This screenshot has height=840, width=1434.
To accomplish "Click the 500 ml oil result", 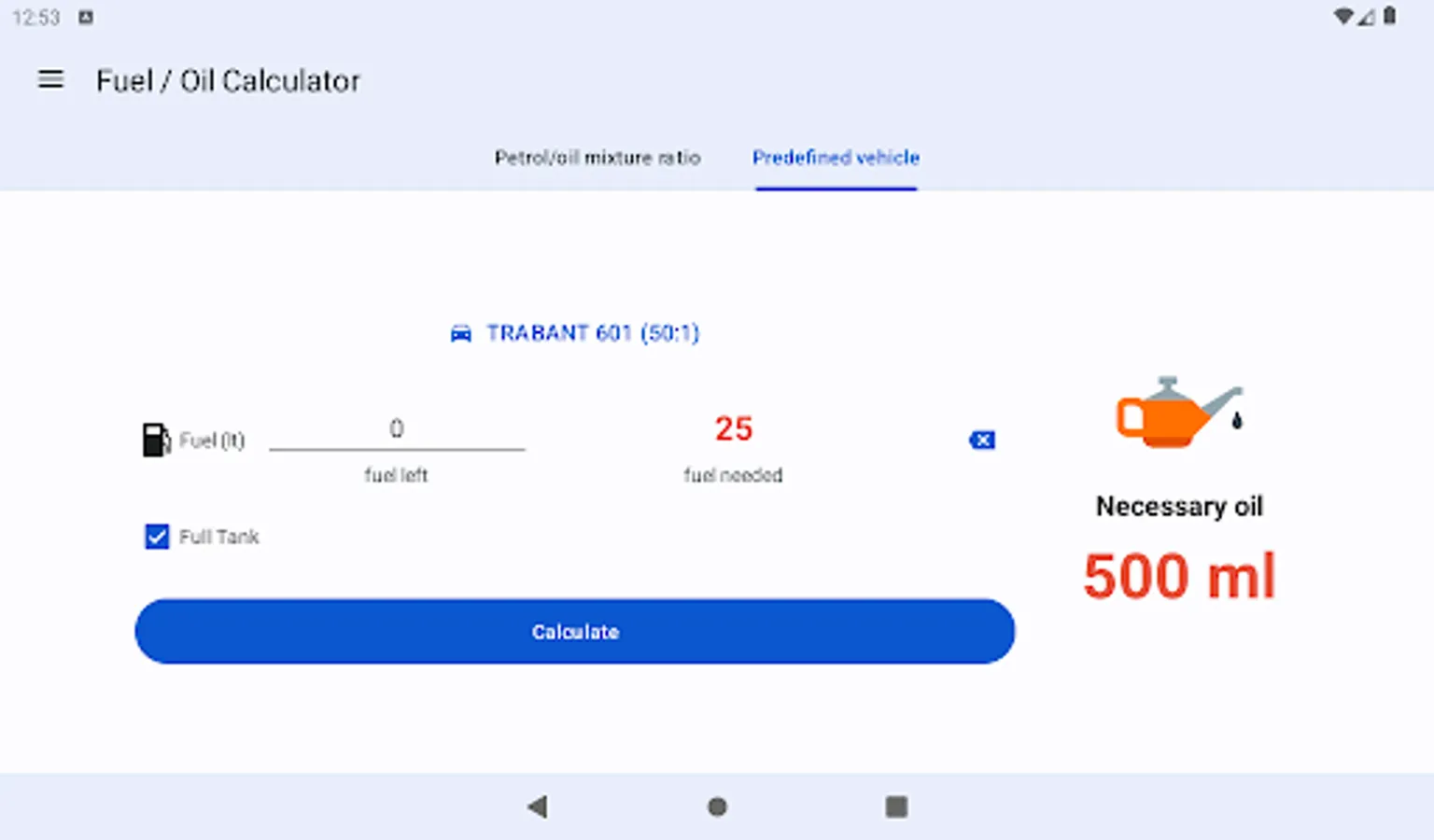I will [x=1179, y=576].
